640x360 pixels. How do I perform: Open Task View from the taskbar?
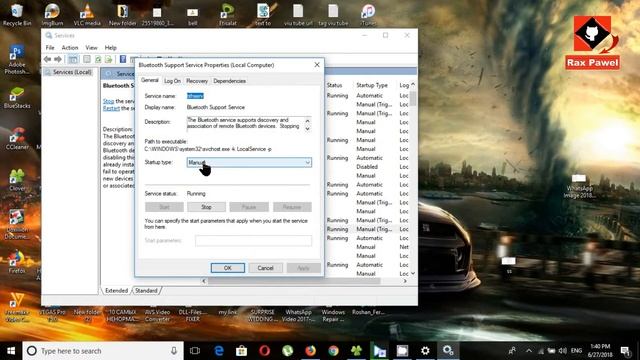(x=195, y=351)
